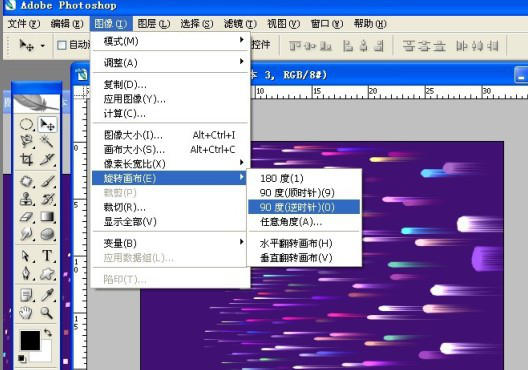Screen dimensions: 528x370
Task: Rotate canvas 90 度(逆时针)
Action: 304,207
